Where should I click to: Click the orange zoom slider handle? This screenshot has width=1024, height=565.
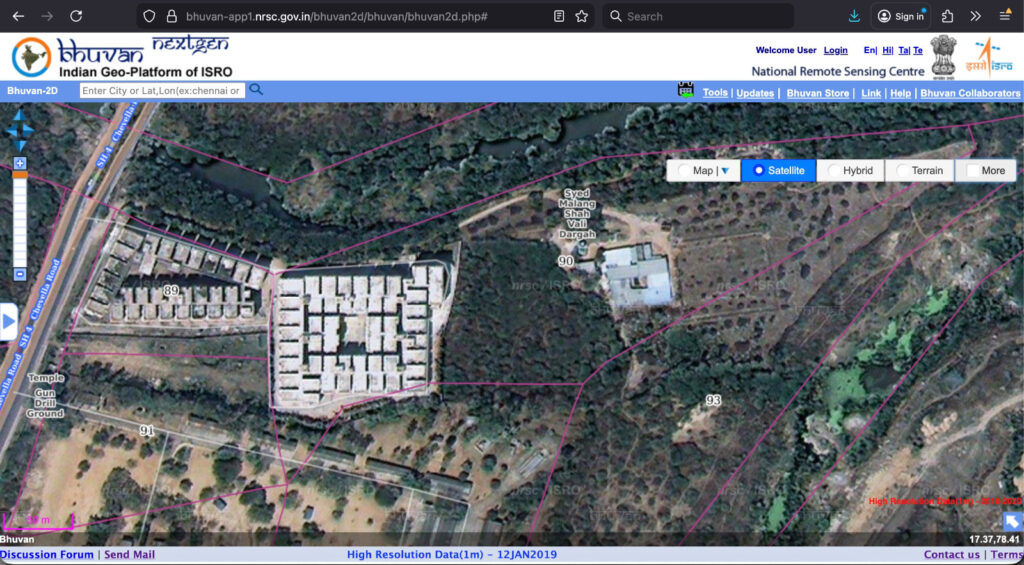pyautogui.click(x=20, y=174)
